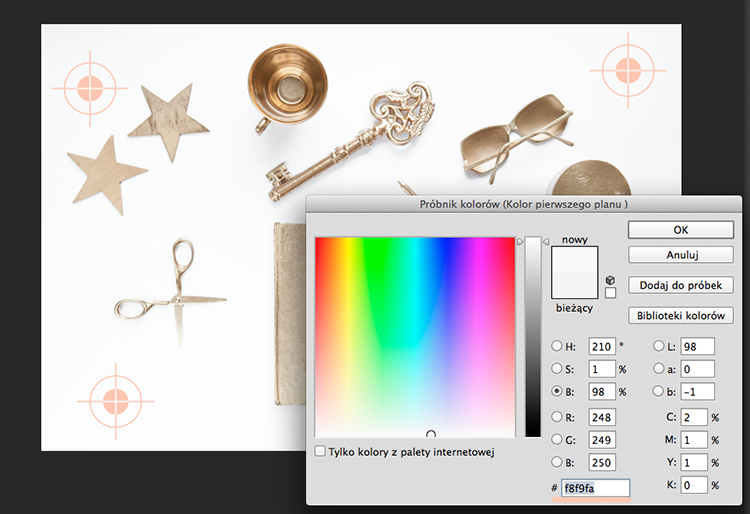
Task: Click the R value field 248
Action: (602, 417)
